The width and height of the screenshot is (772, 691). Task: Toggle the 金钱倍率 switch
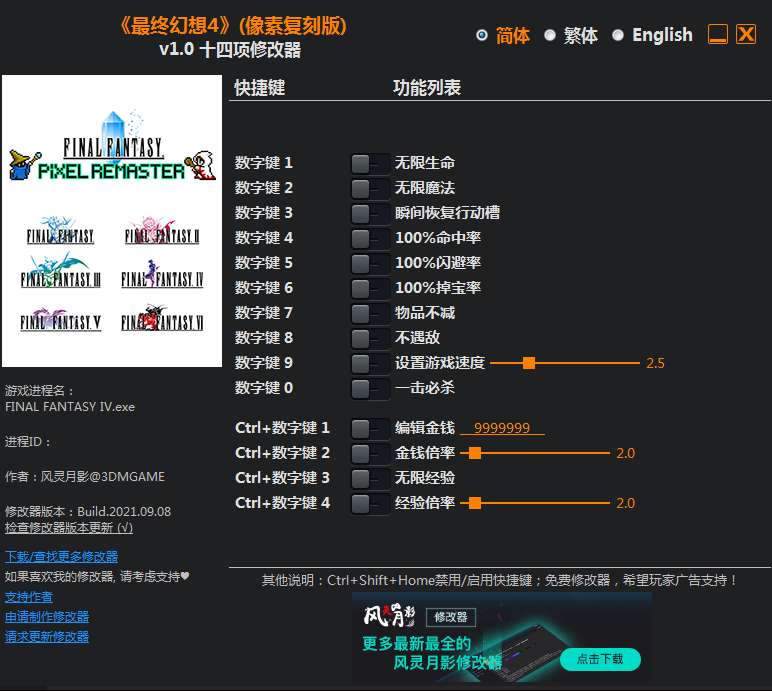click(x=370, y=454)
